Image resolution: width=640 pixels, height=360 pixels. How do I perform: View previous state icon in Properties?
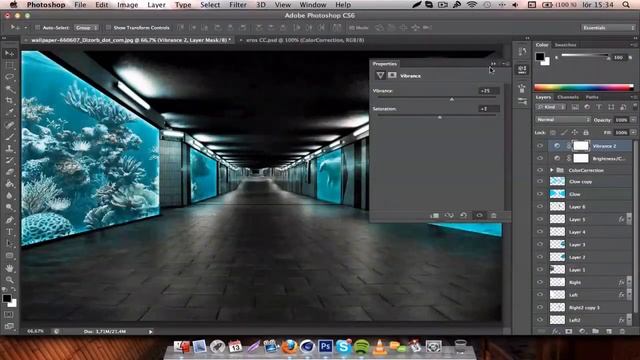[x=449, y=216]
